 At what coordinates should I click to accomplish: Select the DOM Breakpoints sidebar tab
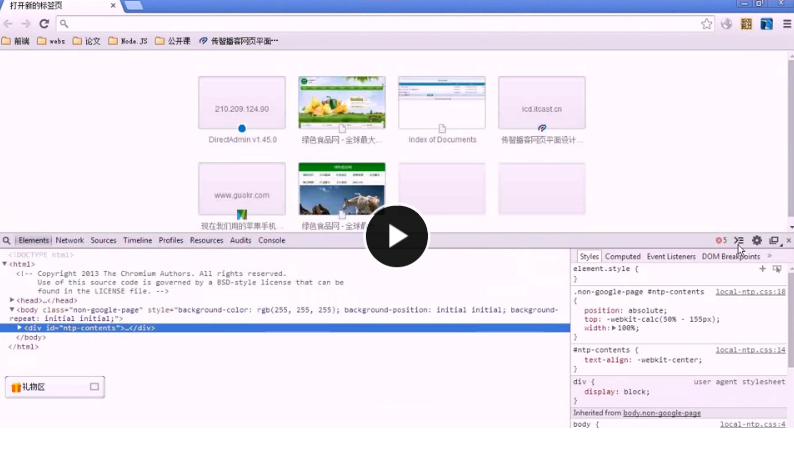pos(731,257)
